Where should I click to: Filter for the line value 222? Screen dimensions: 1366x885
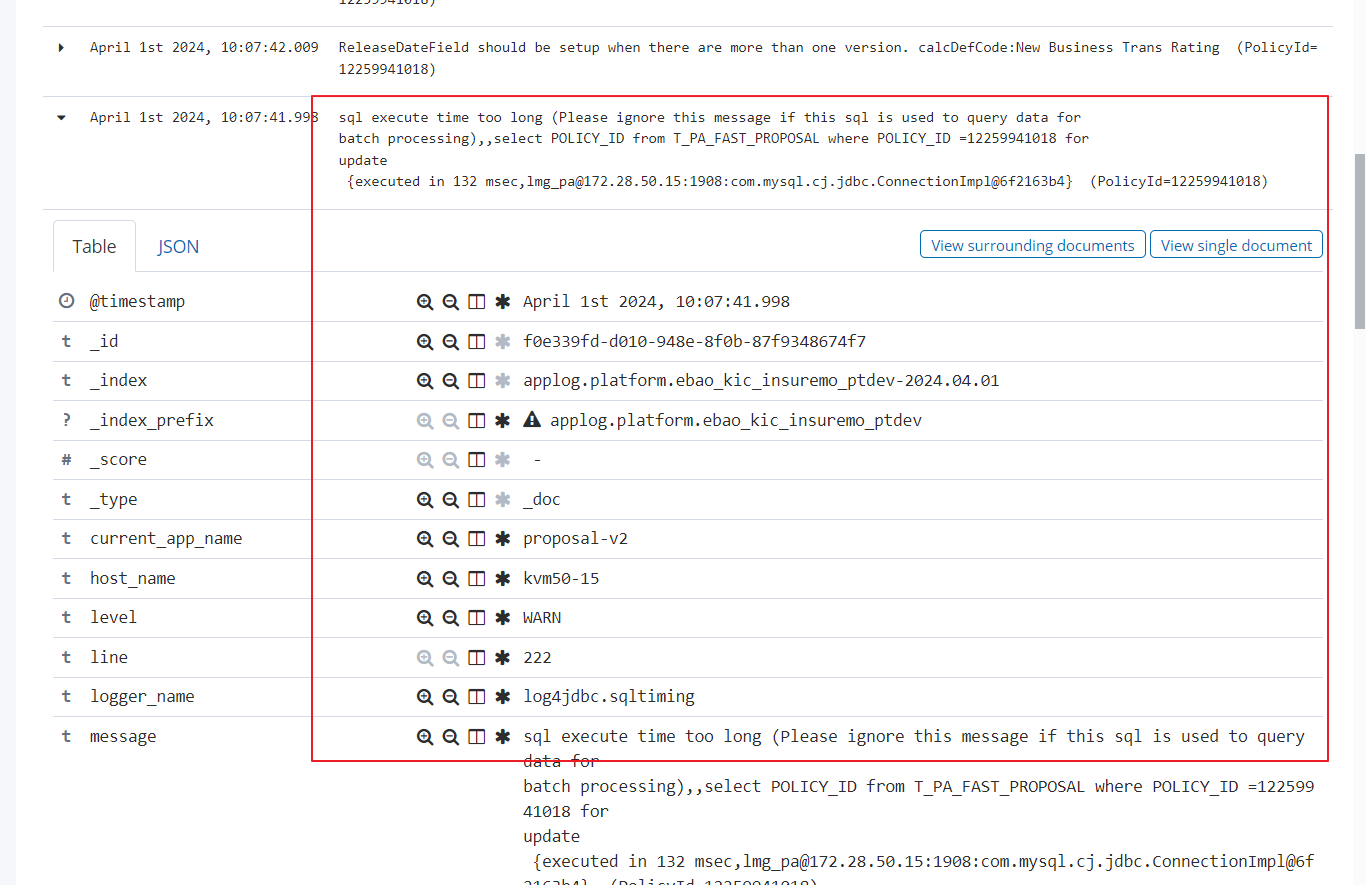pos(425,657)
